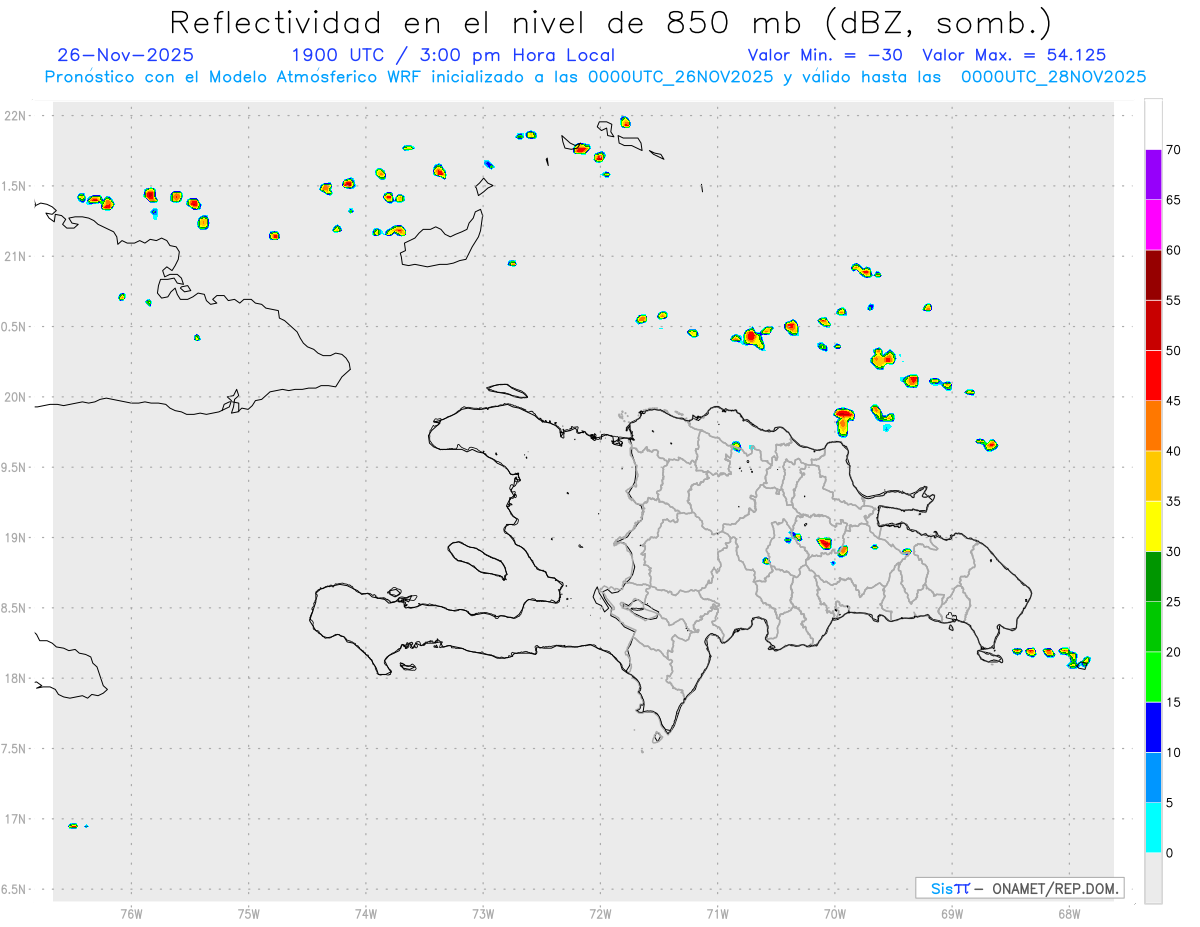The height and width of the screenshot is (927, 1200).
Task: Click the '70W' longitude label
Action: click(x=835, y=913)
